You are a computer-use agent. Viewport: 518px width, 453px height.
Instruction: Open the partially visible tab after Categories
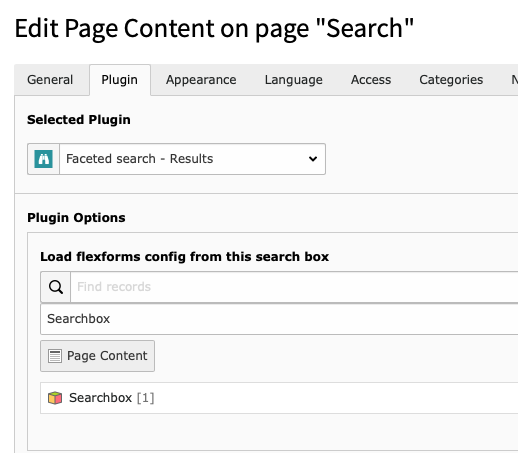pos(513,80)
